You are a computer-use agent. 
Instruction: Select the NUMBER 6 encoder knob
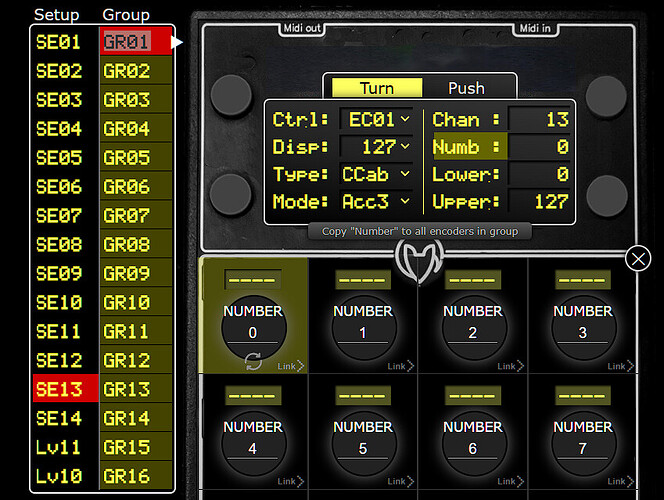[473, 443]
